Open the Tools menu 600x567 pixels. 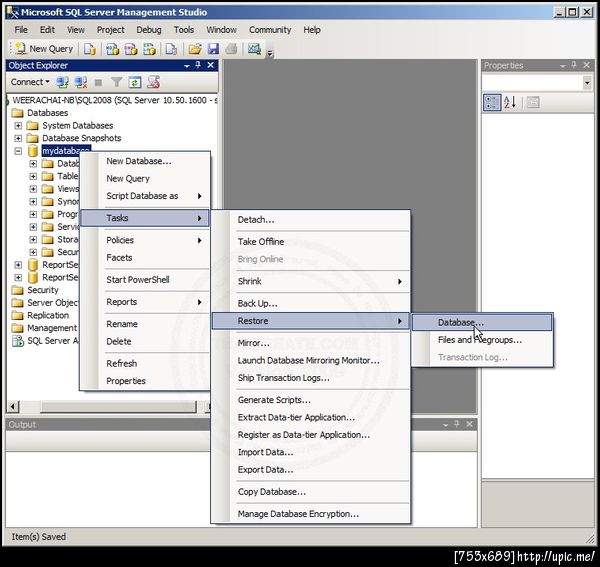coord(184,30)
